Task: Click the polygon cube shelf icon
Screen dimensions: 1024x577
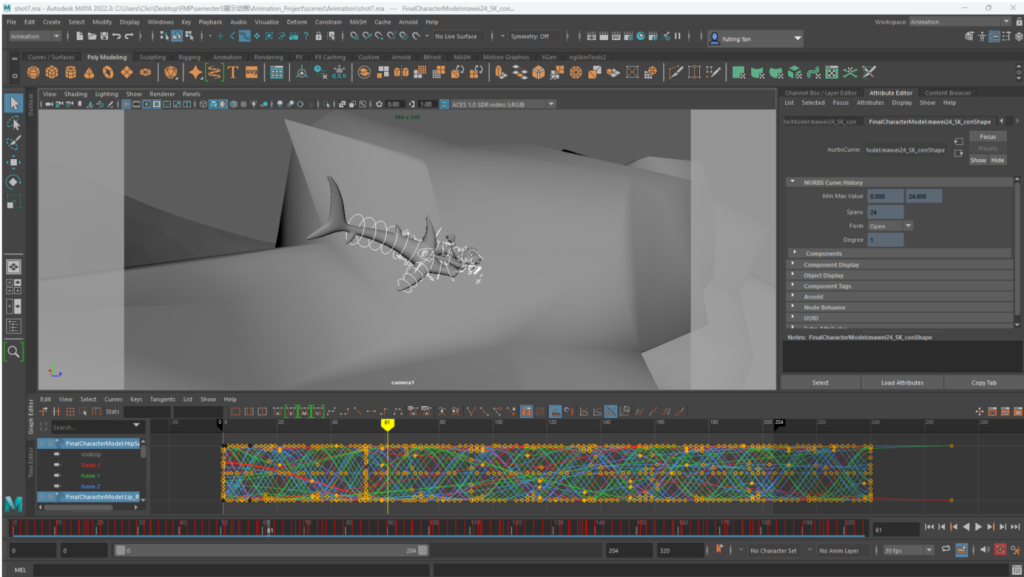Action: pyautogui.click(x=52, y=73)
